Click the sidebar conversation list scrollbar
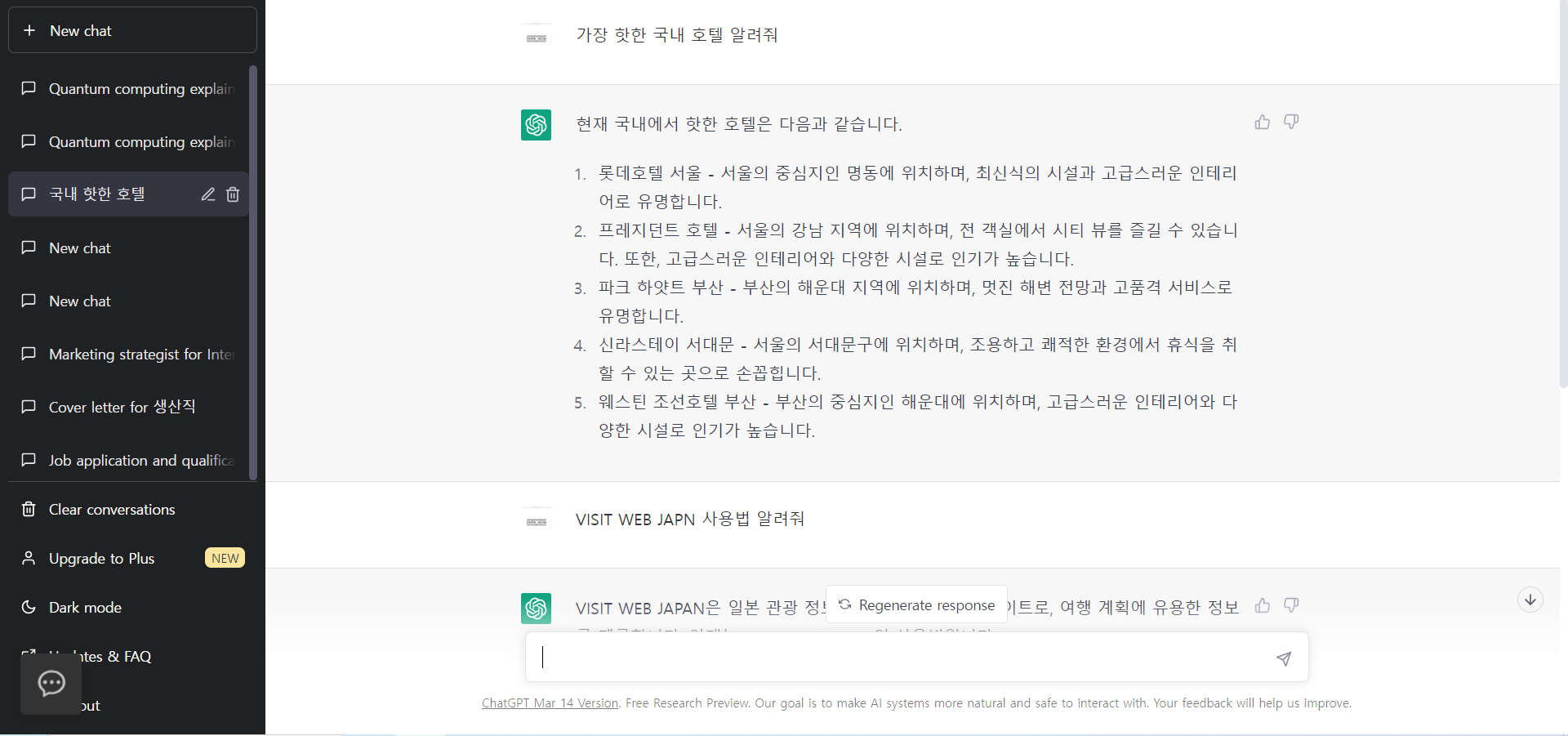Viewport: 1568px width, 736px height. tap(253, 273)
